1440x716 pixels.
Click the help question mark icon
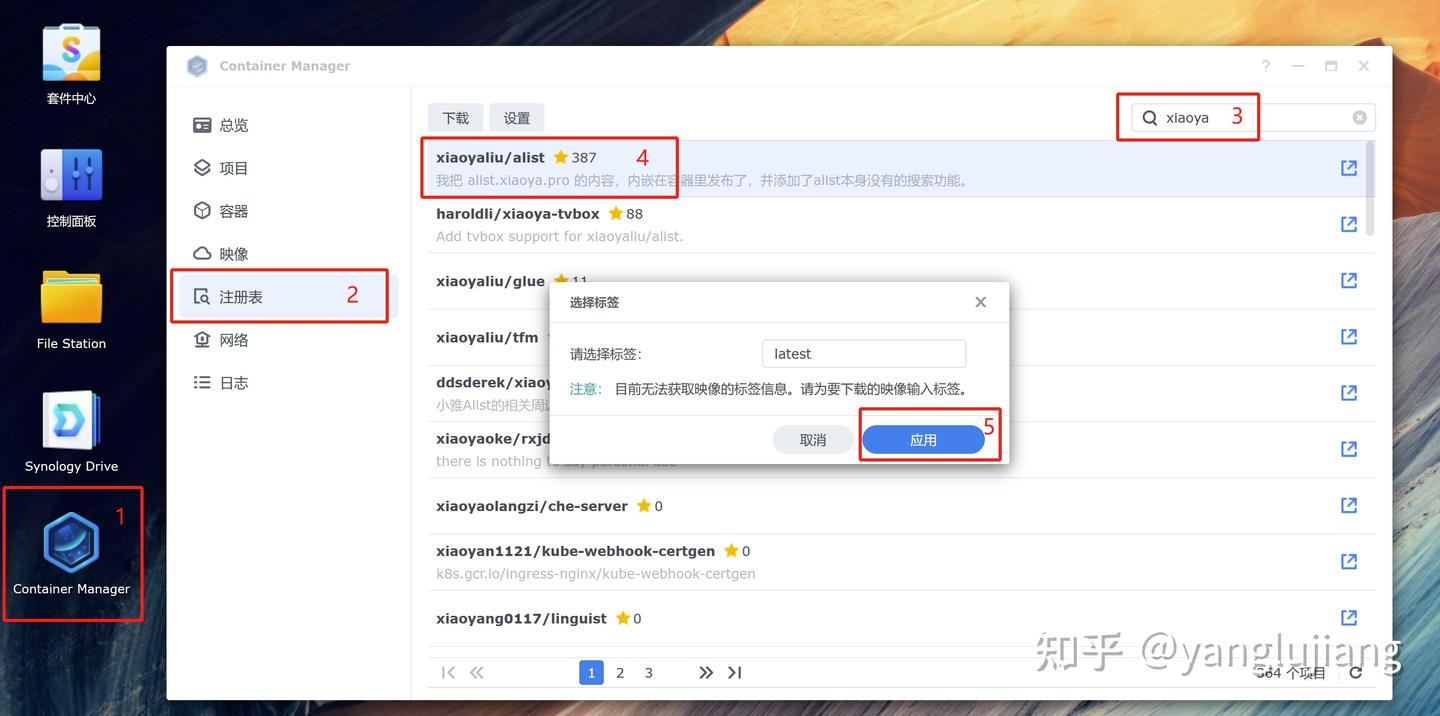1265,66
